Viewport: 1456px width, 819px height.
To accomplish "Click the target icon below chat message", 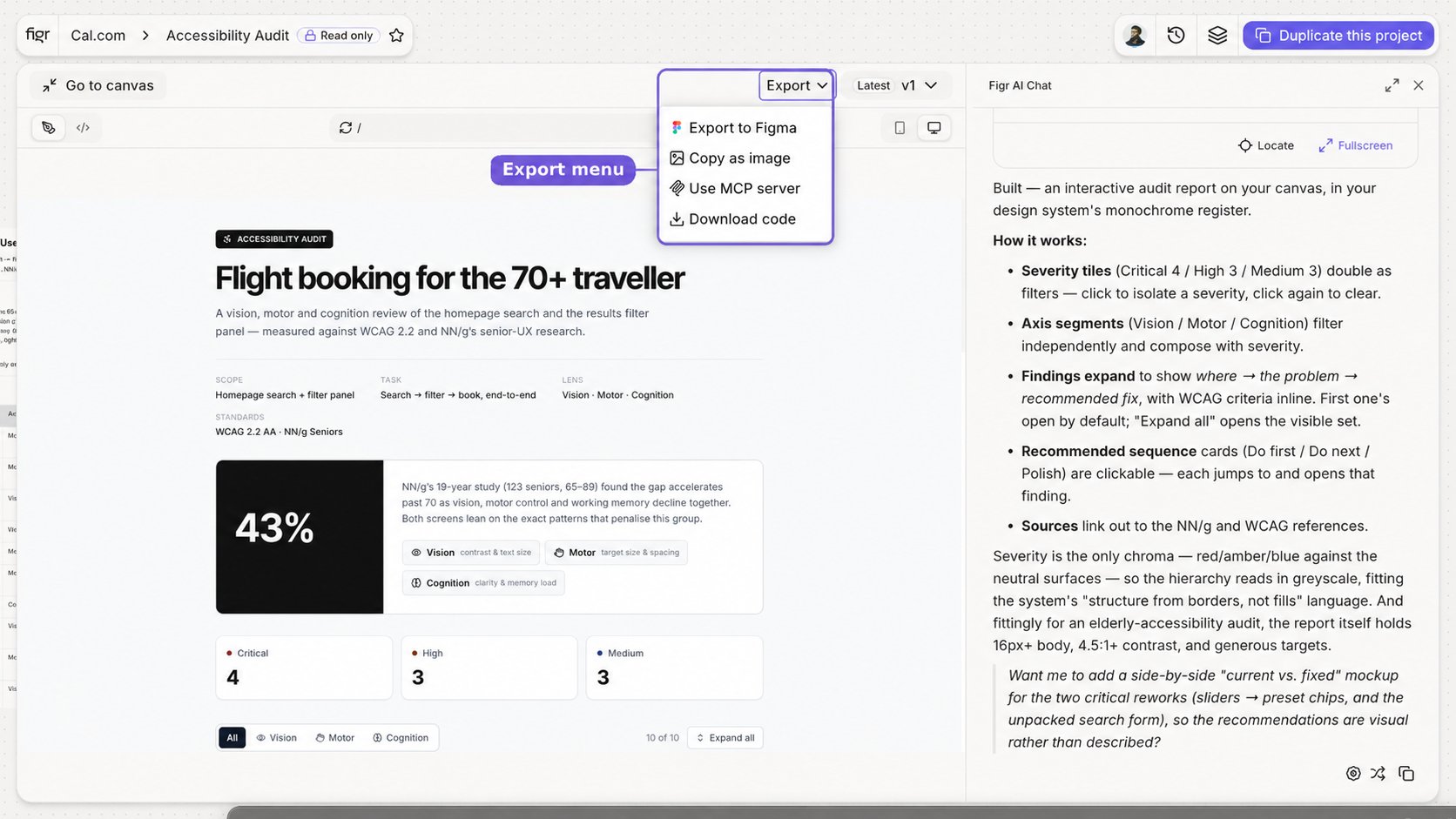I will [1353, 774].
